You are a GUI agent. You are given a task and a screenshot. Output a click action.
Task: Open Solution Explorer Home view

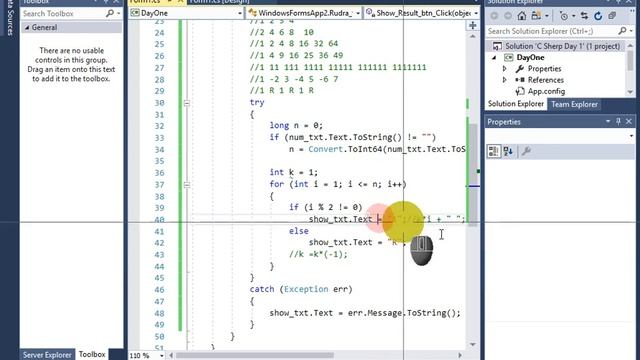tap(522, 16)
